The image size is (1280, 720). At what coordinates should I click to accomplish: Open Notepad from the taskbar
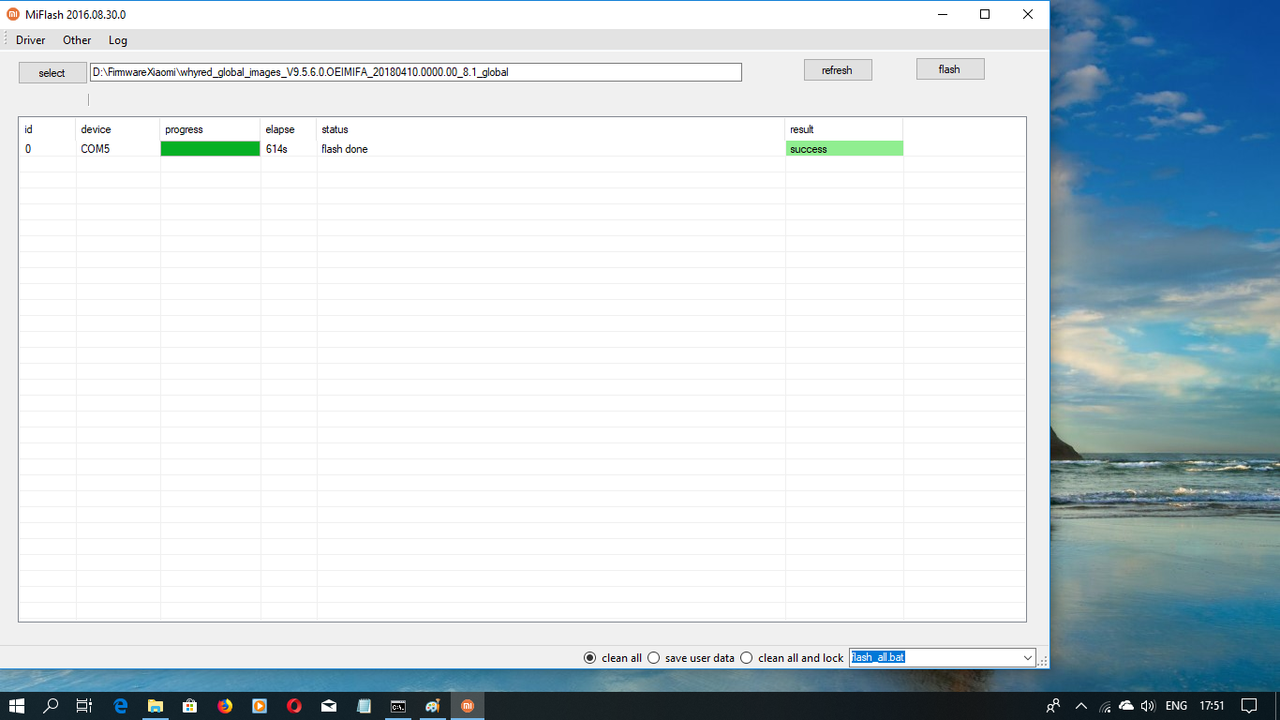tap(363, 706)
